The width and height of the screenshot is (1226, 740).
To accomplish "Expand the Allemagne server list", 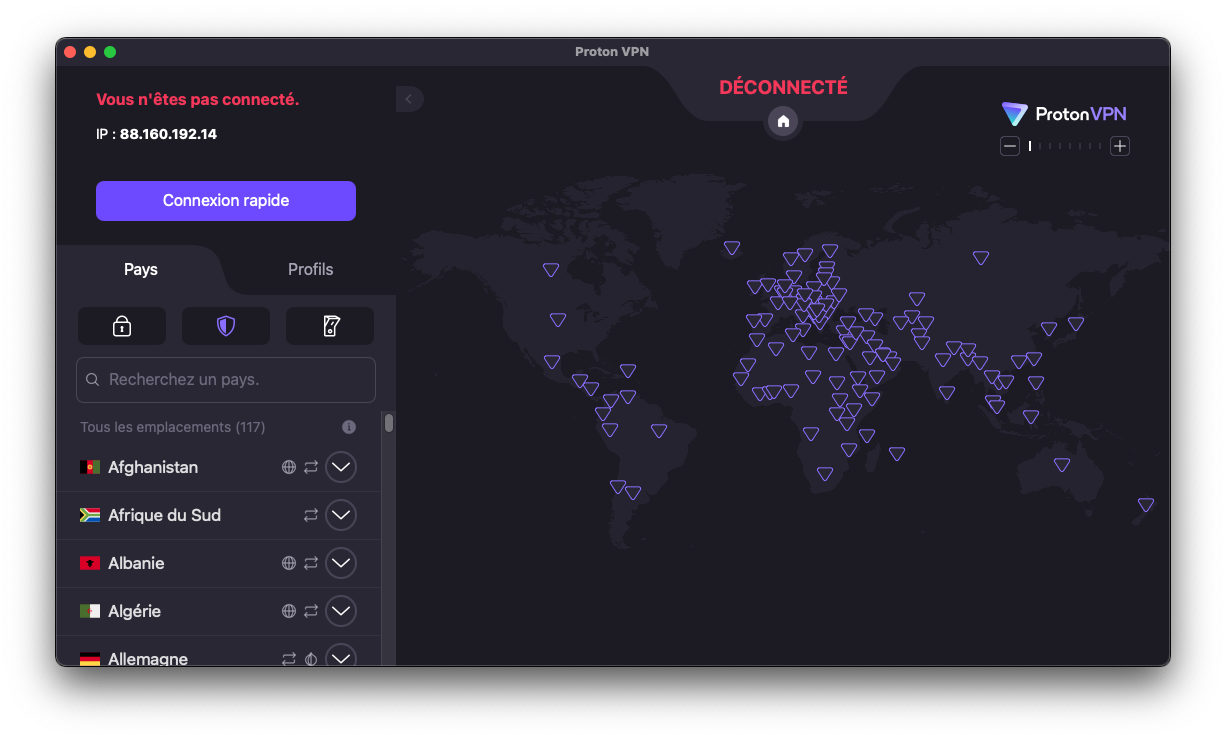I will (341, 656).
